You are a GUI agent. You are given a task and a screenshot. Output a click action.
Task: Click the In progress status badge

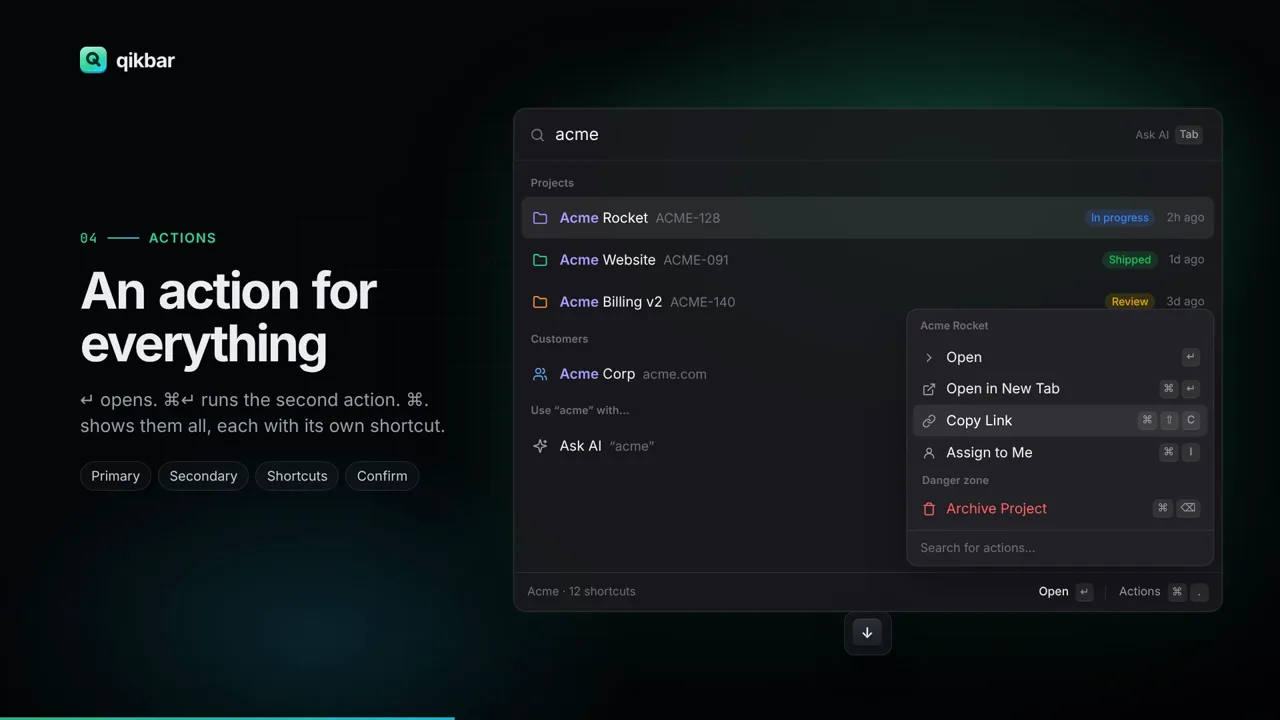pos(1120,218)
